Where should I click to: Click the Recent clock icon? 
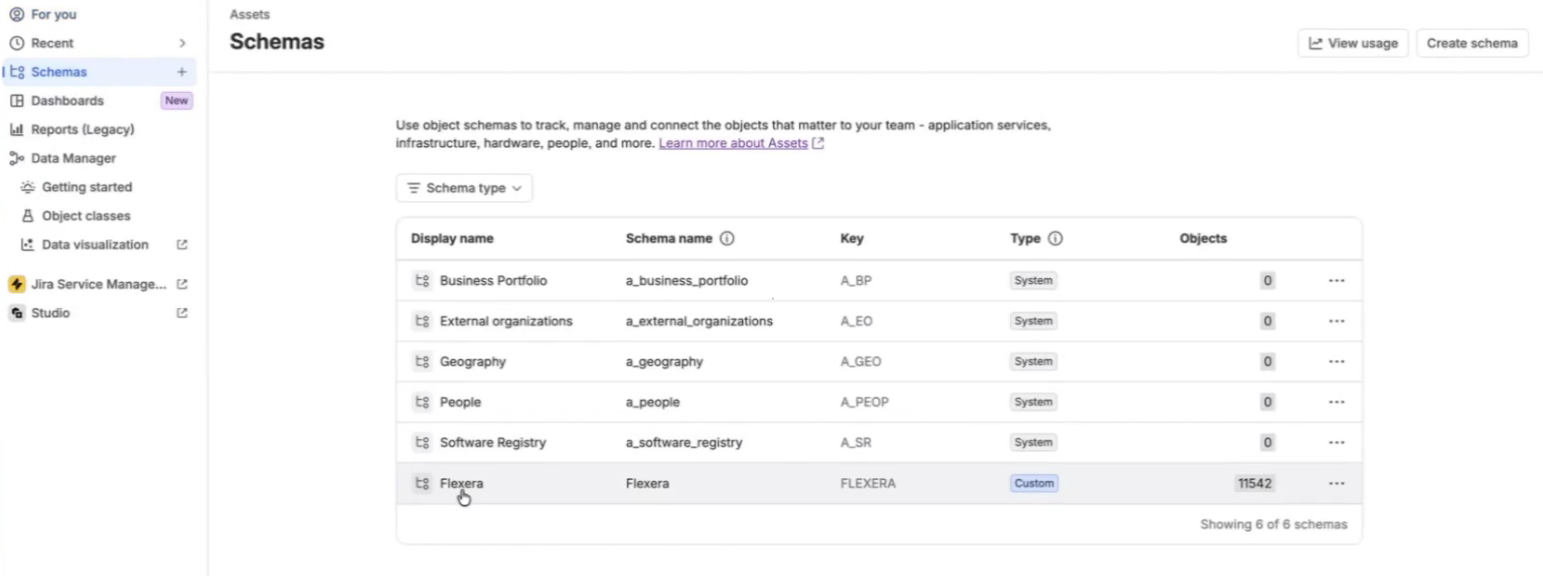coord(16,43)
